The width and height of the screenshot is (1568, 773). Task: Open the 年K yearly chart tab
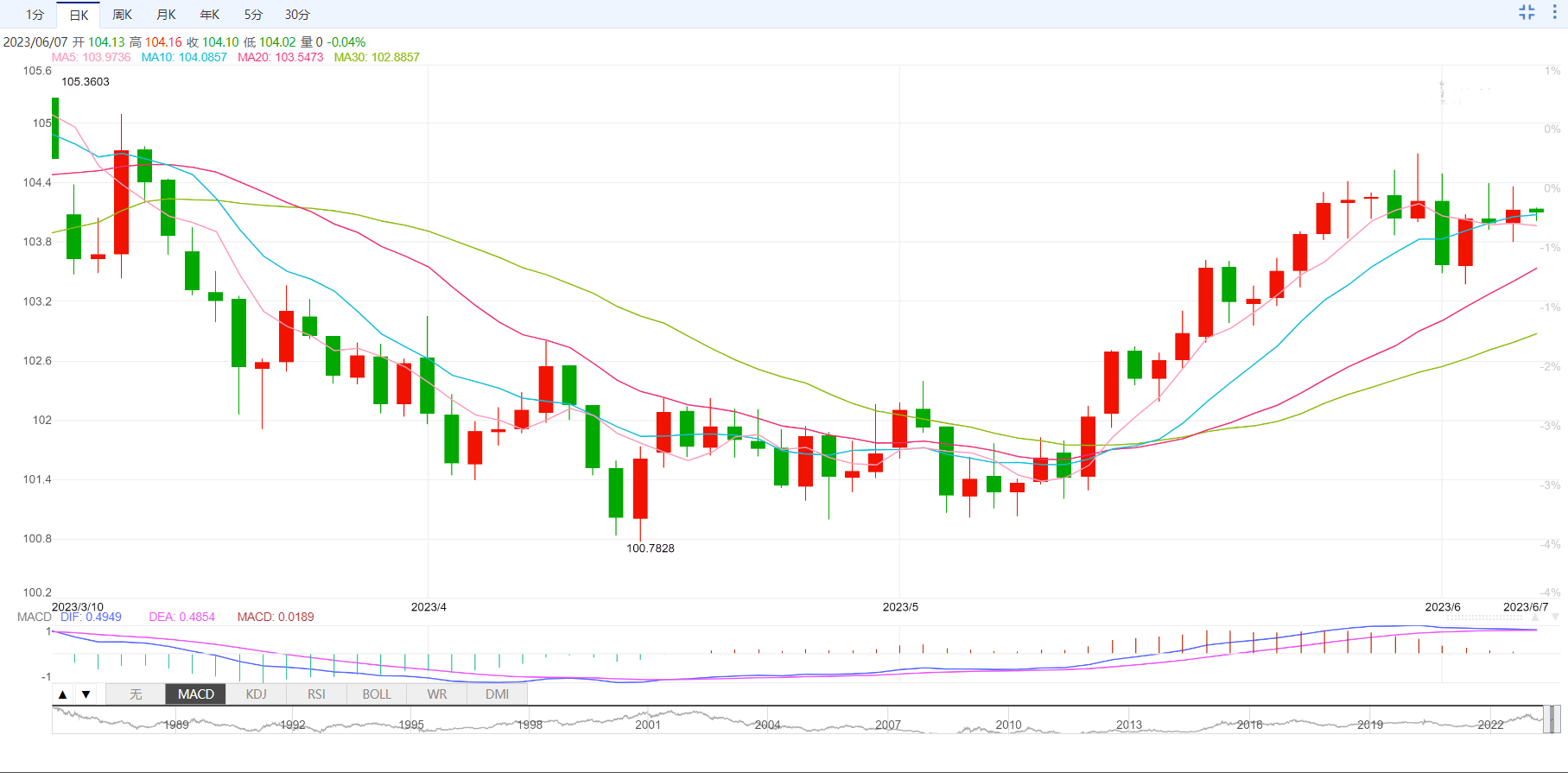210,15
